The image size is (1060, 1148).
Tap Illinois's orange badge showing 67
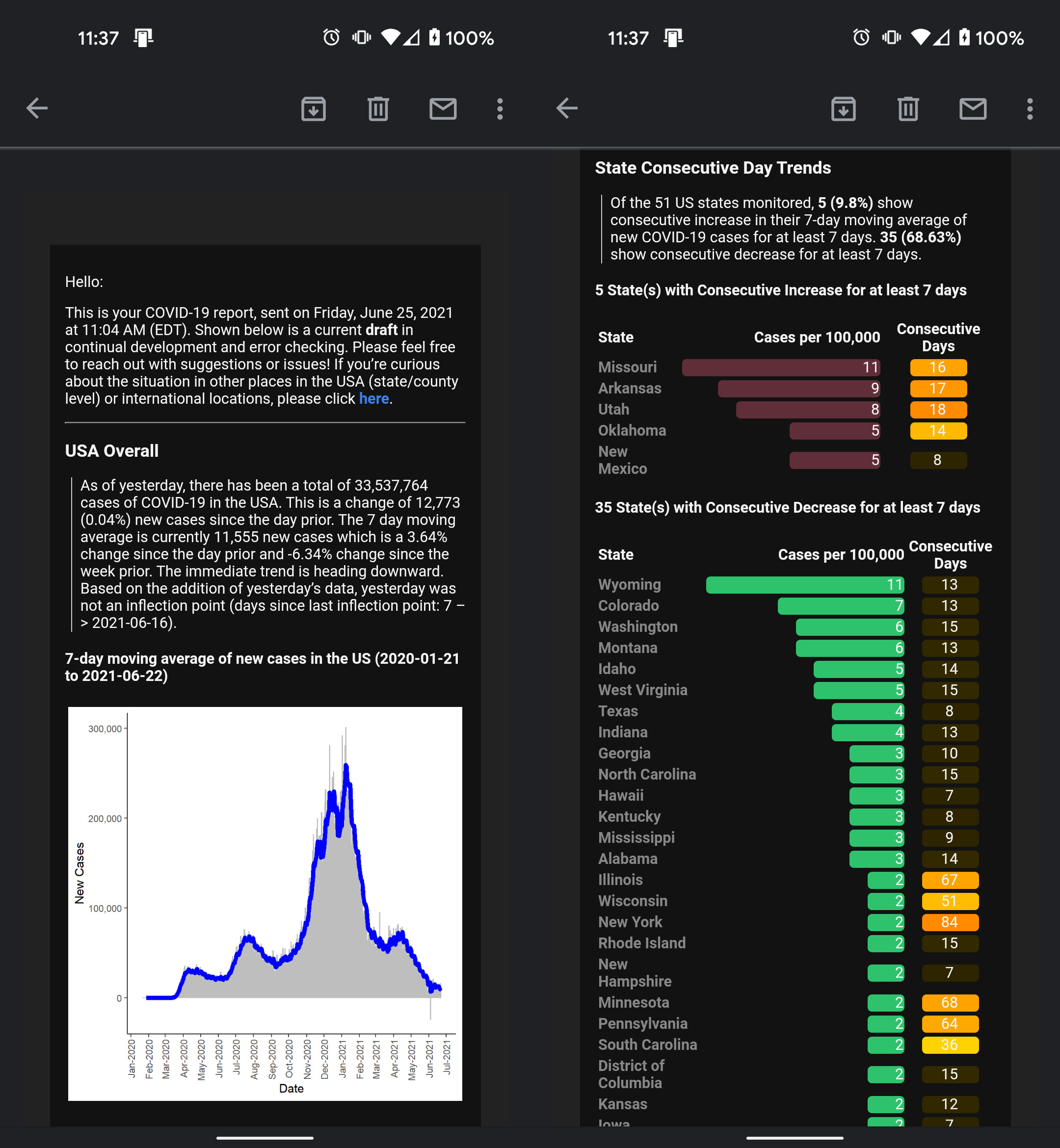point(951,880)
